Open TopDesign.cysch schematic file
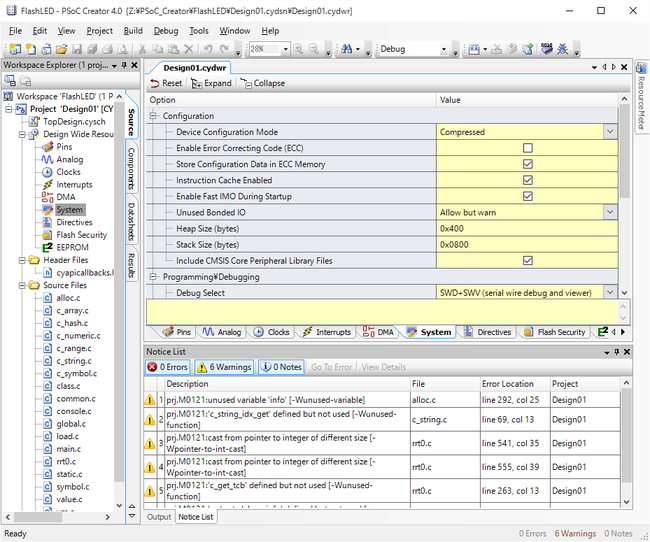 pyautogui.click(x=72, y=121)
